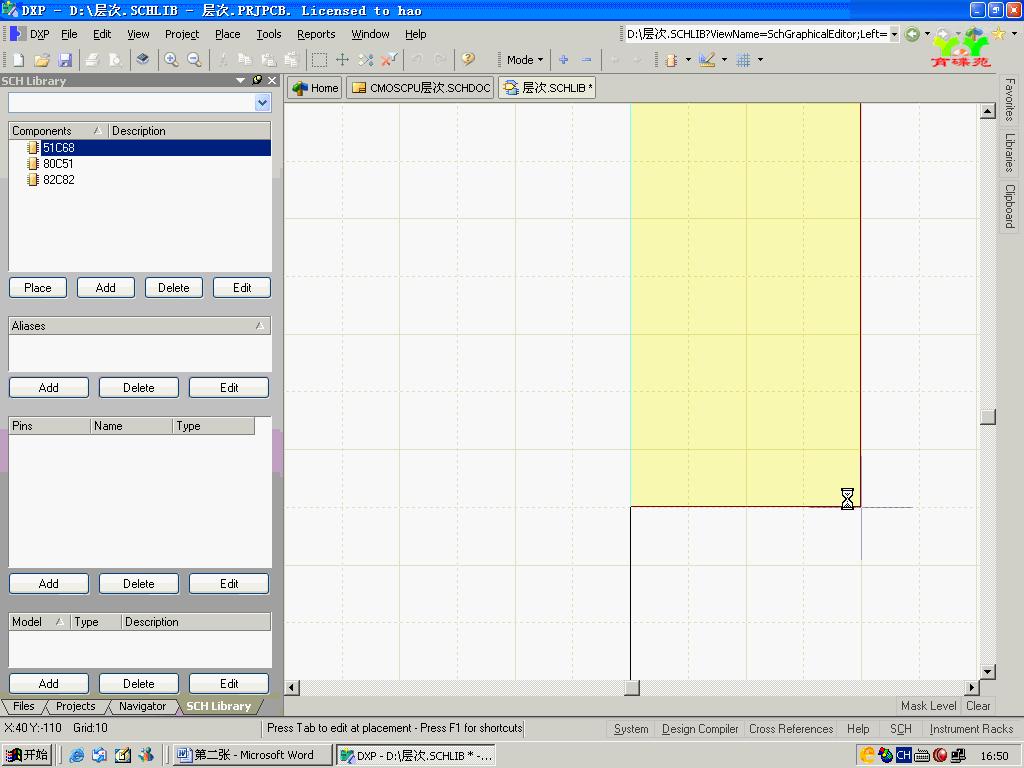
Task: Expand the address bar dropdown
Action: tap(894, 34)
